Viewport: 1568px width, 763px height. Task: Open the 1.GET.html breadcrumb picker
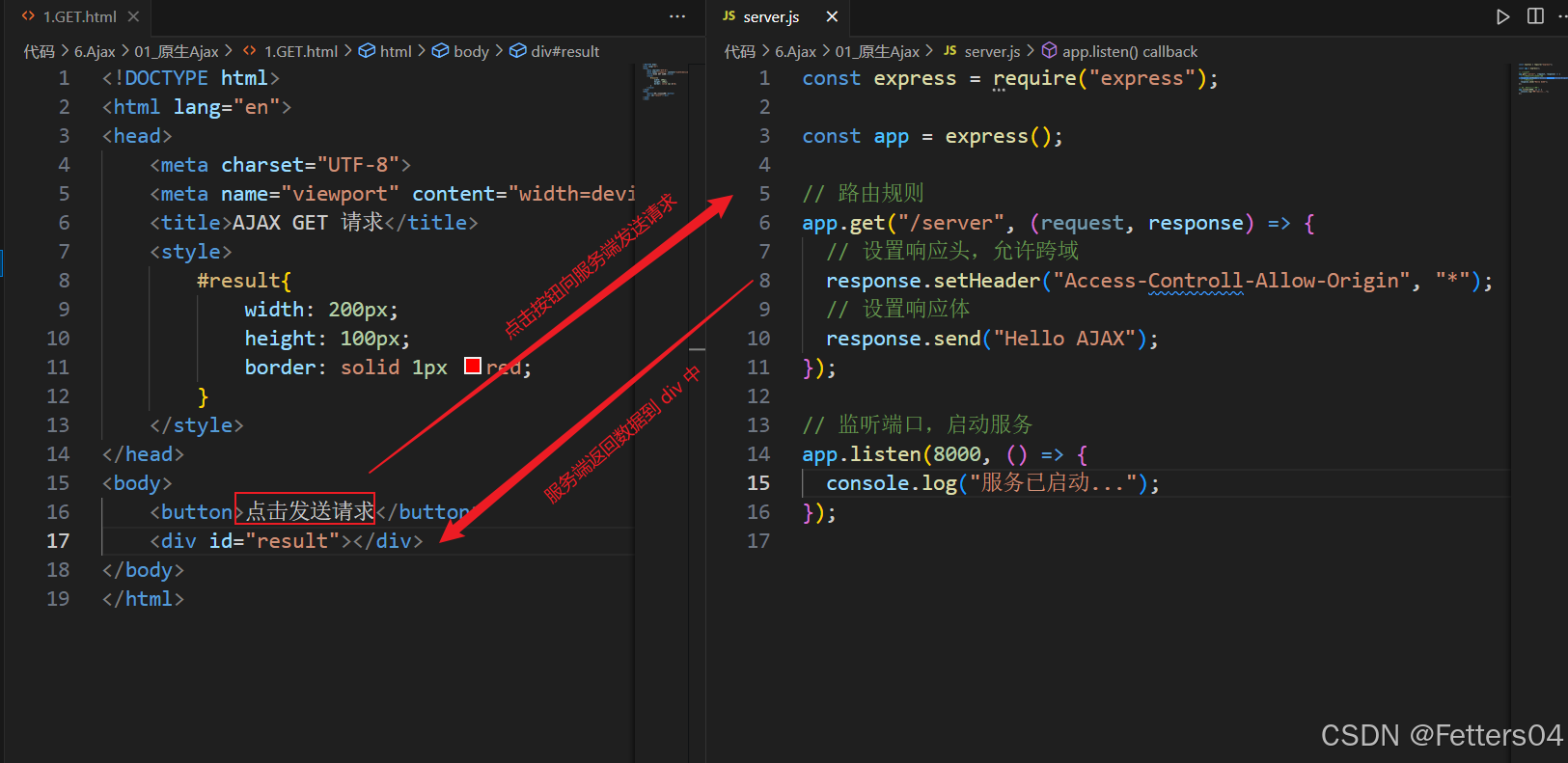coord(301,51)
